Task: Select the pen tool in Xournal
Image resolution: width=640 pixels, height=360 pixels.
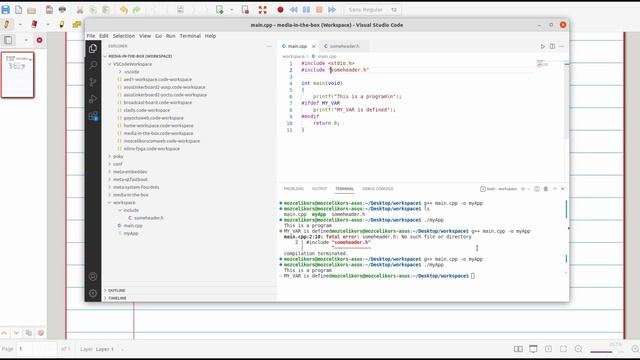Action: click(7, 24)
